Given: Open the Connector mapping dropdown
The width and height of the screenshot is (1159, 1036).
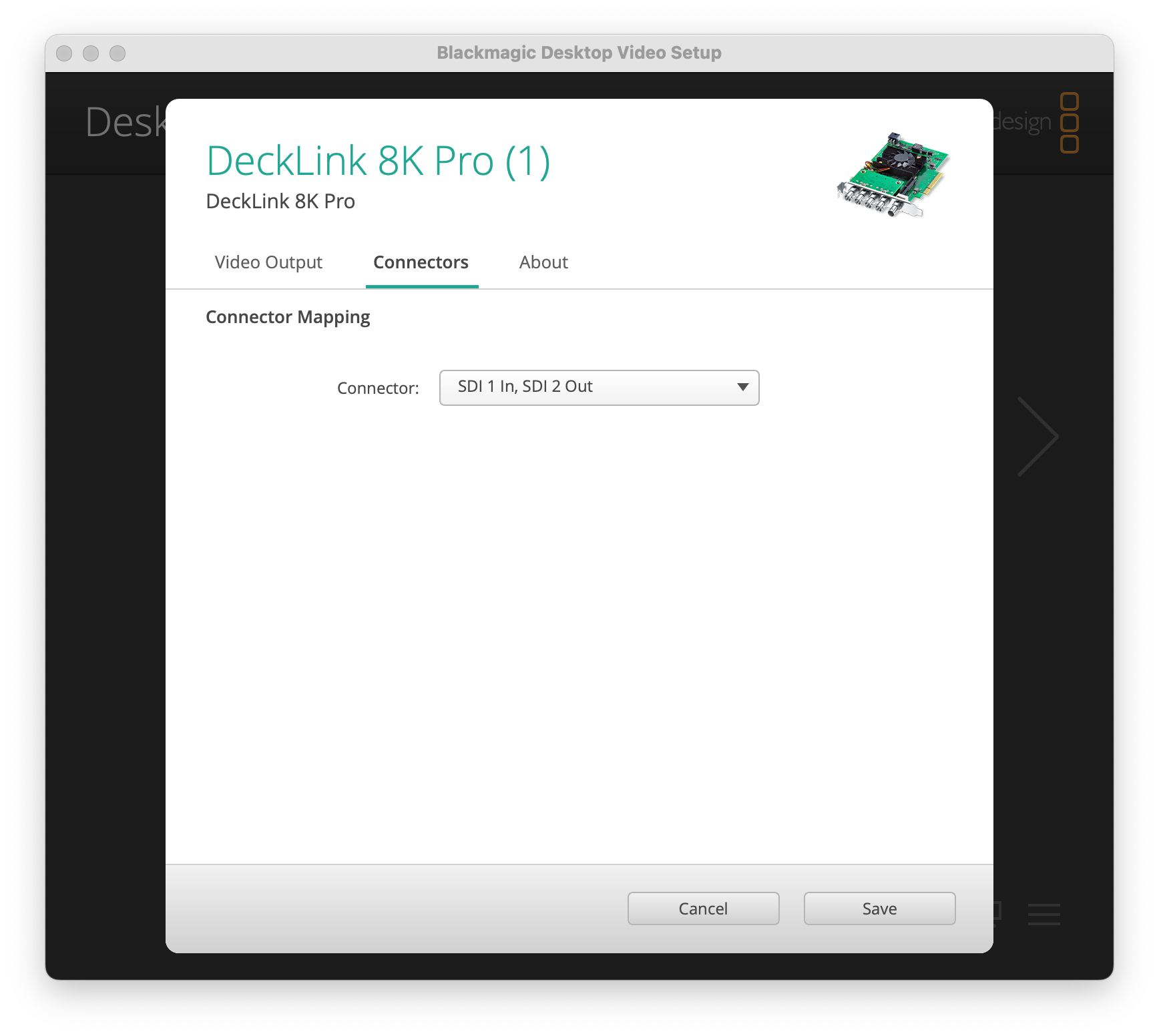Looking at the screenshot, I should coord(599,388).
